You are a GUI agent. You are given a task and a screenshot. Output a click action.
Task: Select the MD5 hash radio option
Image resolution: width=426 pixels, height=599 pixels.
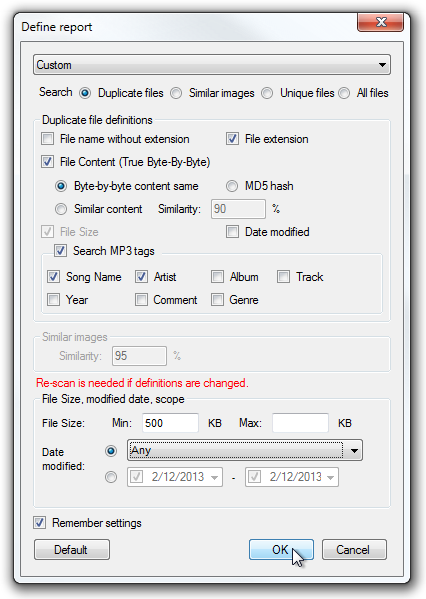232,186
